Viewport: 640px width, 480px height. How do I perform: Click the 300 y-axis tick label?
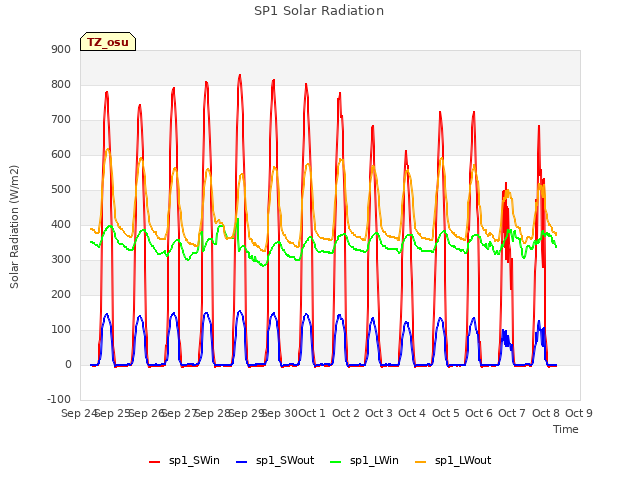61,259
